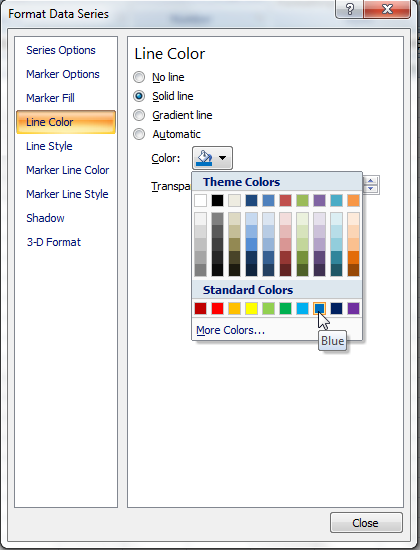This screenshot has width=420, height=550.
Task: Open the Marker Options category
Action: (x=63, y=74)
